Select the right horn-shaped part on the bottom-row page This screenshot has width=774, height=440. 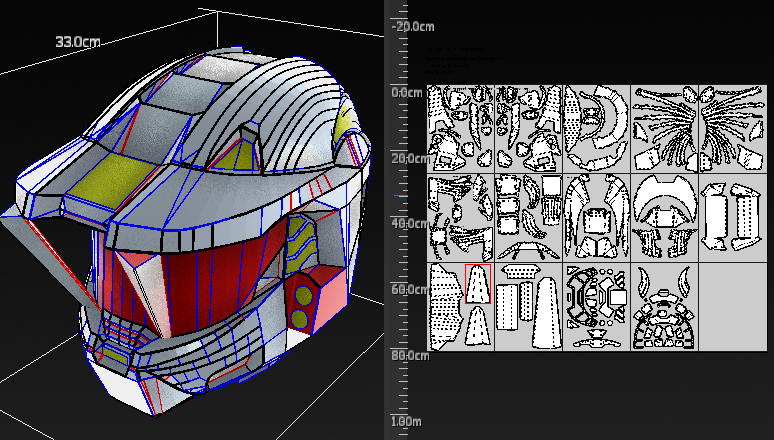point(684,280)
